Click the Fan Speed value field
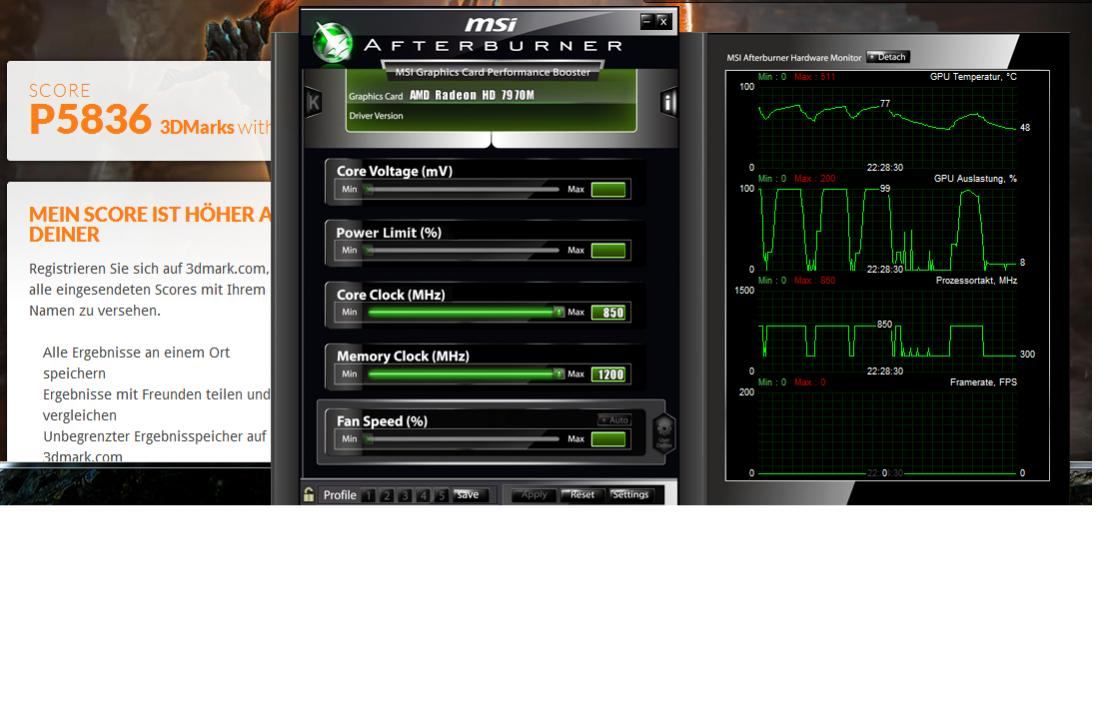Screen dimensions: 1099x716 tap(608, 439)
